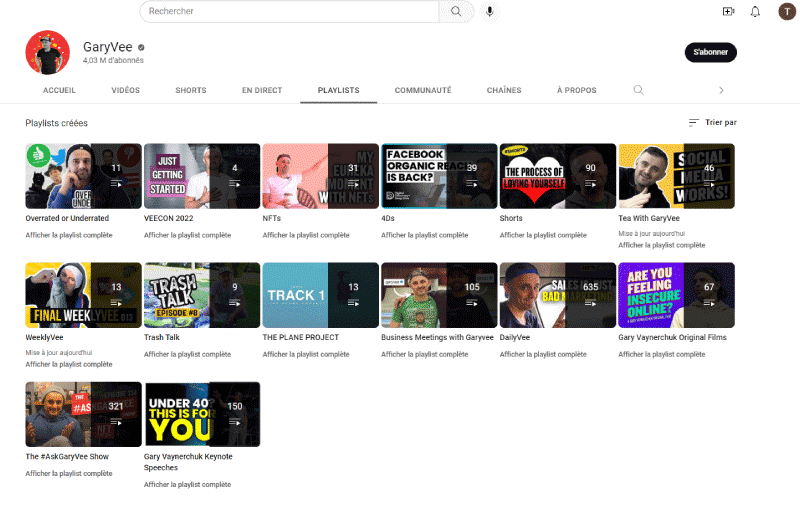Screen dimensions: 800x530
Task: View full playlist under DailyVee
Action: 543,355
